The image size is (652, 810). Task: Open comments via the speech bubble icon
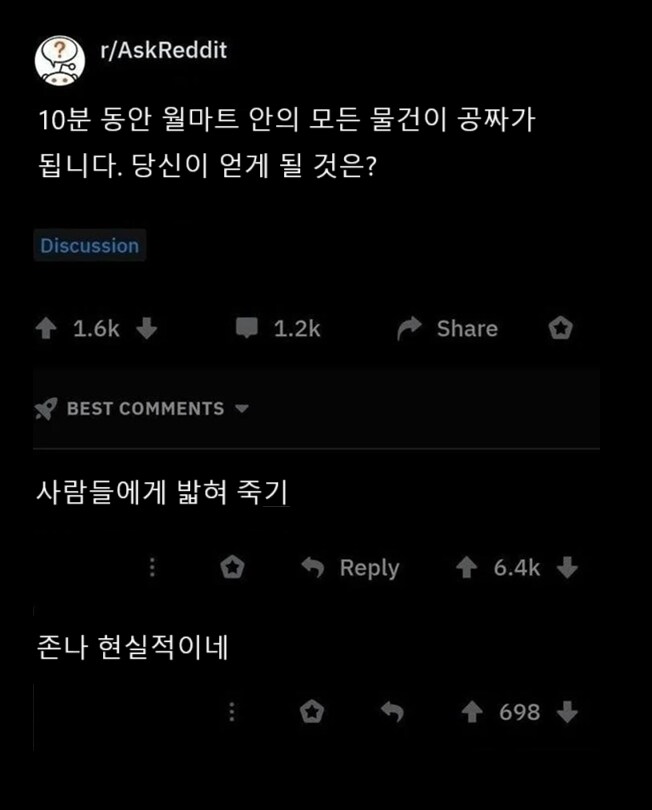click(247, 328)
